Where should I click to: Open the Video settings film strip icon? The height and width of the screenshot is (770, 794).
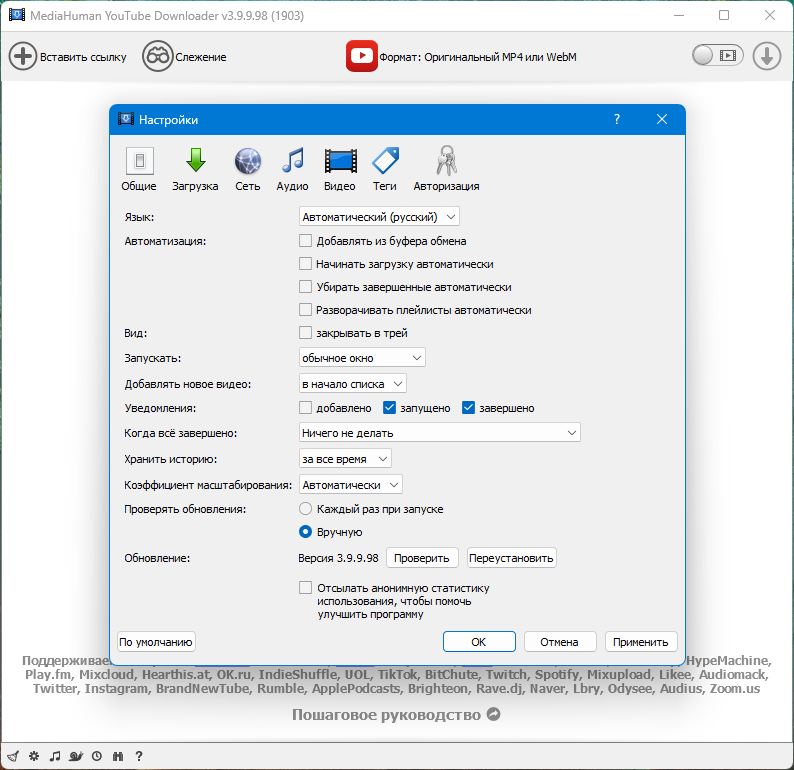(x=340, y=161)
